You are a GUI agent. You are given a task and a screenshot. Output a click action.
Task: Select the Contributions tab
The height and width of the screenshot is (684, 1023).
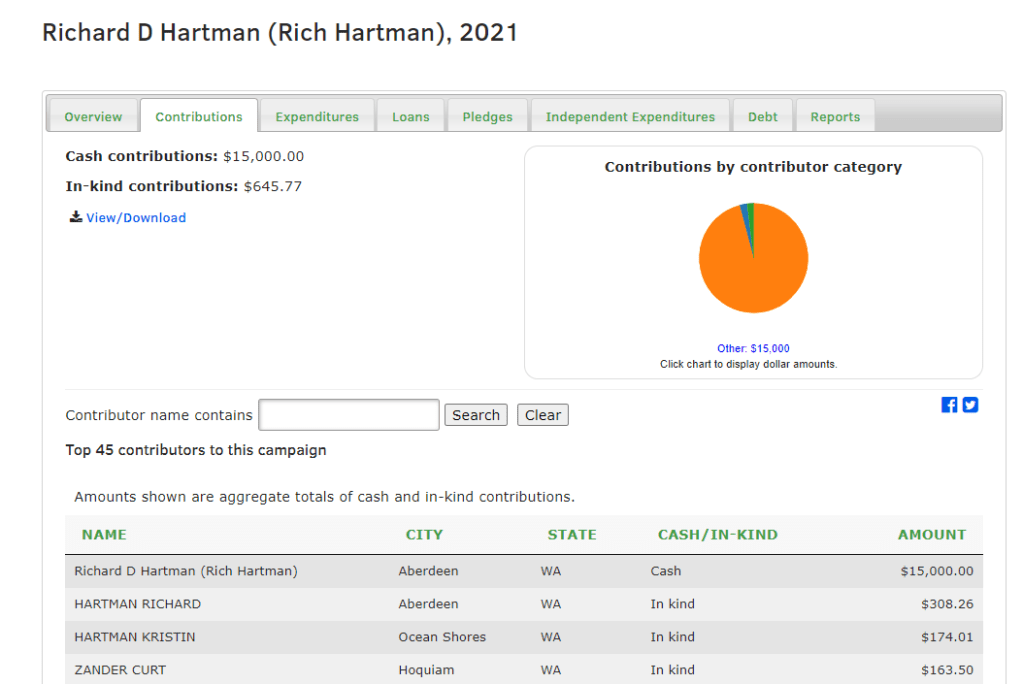pyautogui.click(x=199, y=117)
